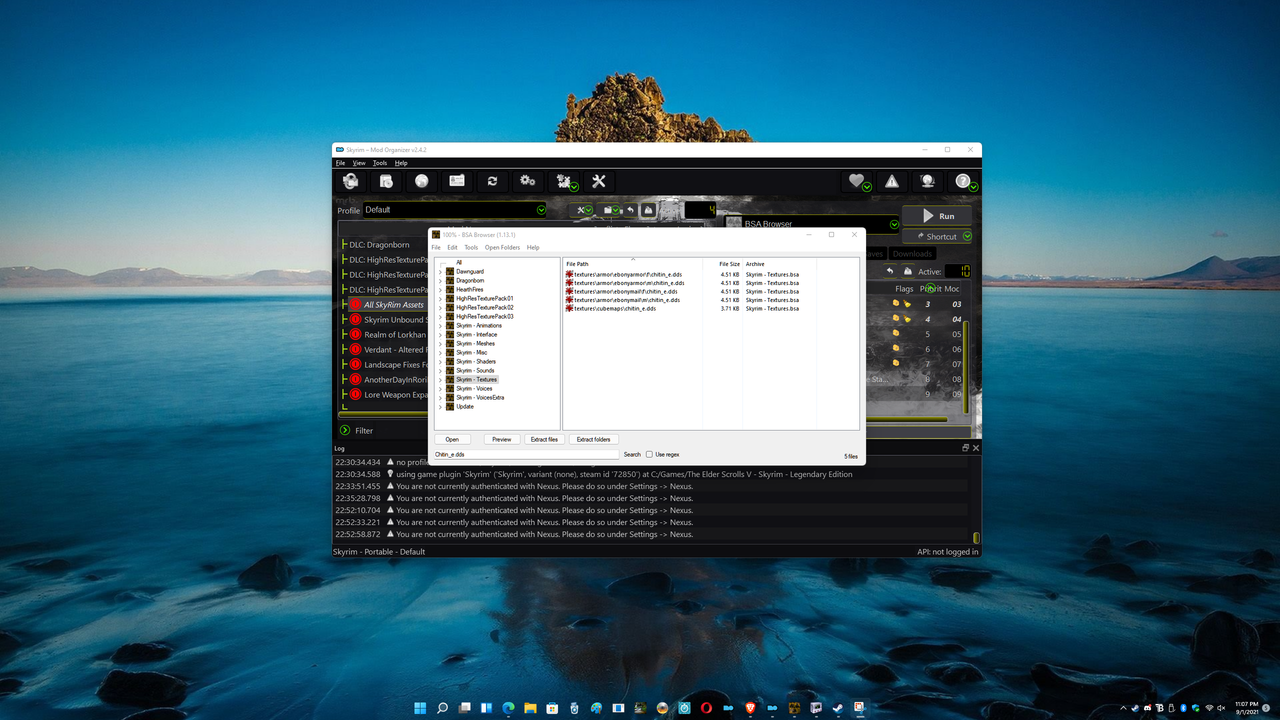Open the Steam icon on taskbar
1280x720 pixels.
838,708
